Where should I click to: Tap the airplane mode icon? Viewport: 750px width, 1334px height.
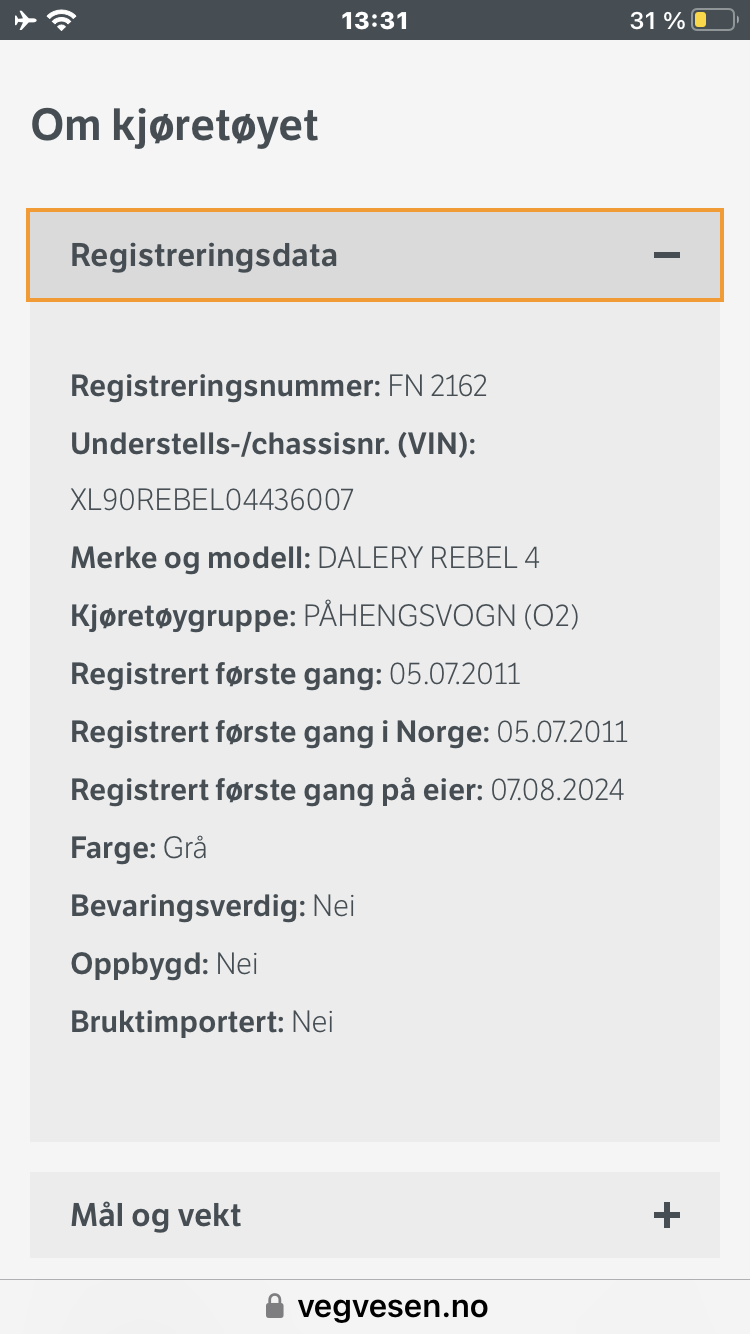26,18
